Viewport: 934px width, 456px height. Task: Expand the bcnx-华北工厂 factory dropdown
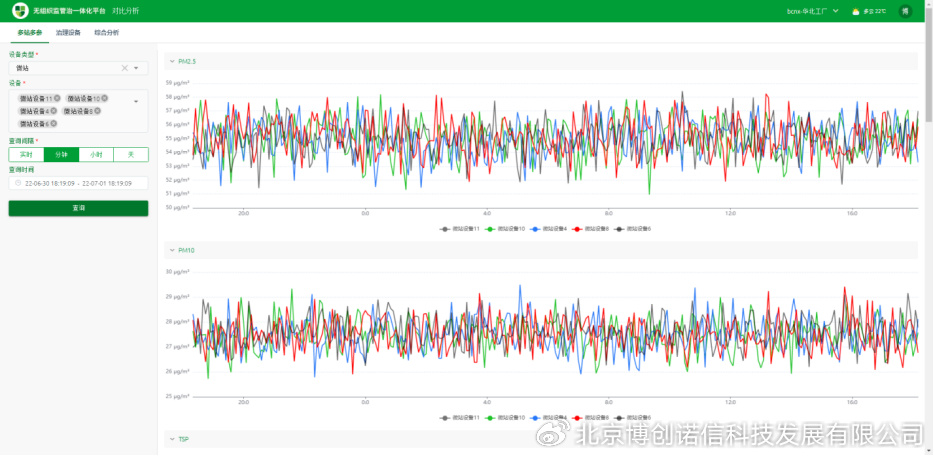point(835,11)
